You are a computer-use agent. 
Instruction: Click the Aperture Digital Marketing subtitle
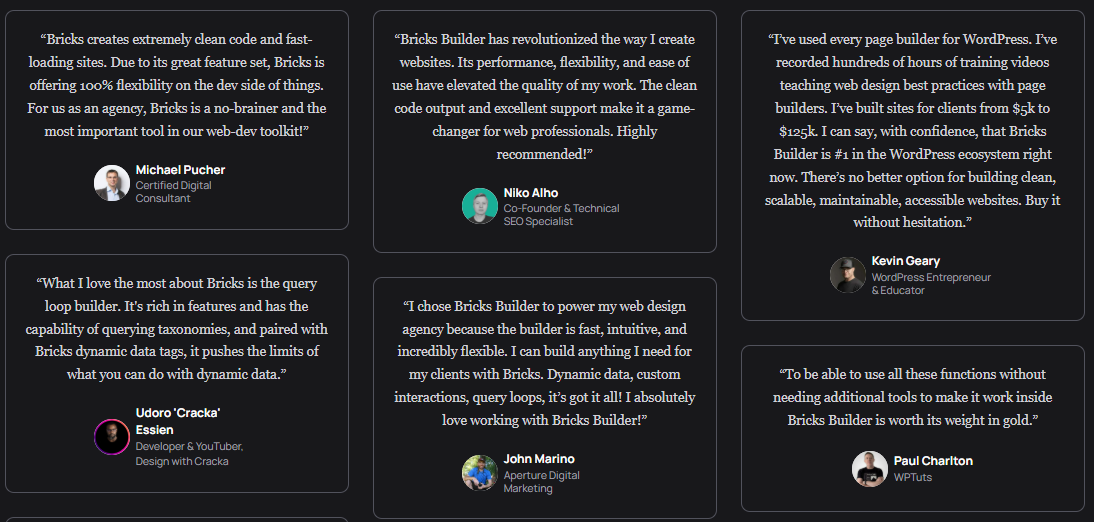541,482
